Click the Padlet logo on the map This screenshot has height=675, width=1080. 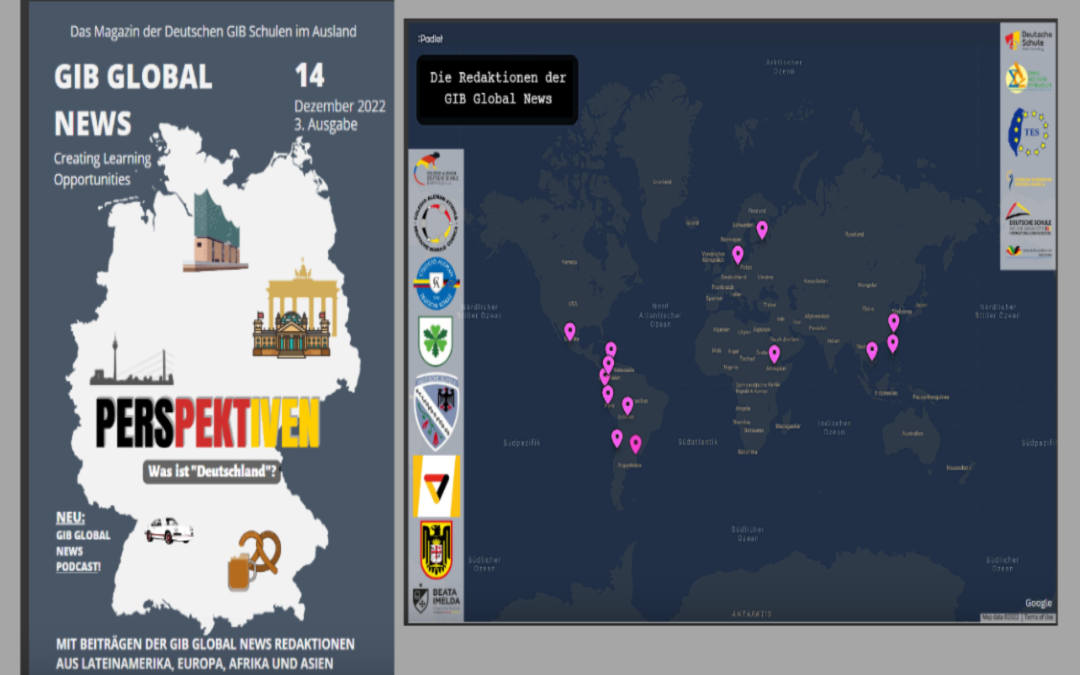tap(430, 39)
